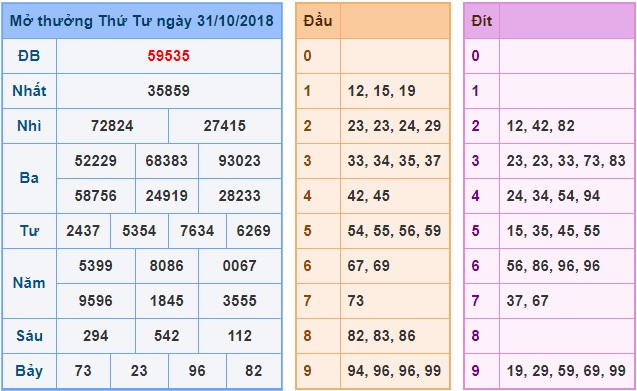This screenshot has width=637, height=391.
Task: Select Đít row values '12, 42, 82'
Action: tap(540, 126)
